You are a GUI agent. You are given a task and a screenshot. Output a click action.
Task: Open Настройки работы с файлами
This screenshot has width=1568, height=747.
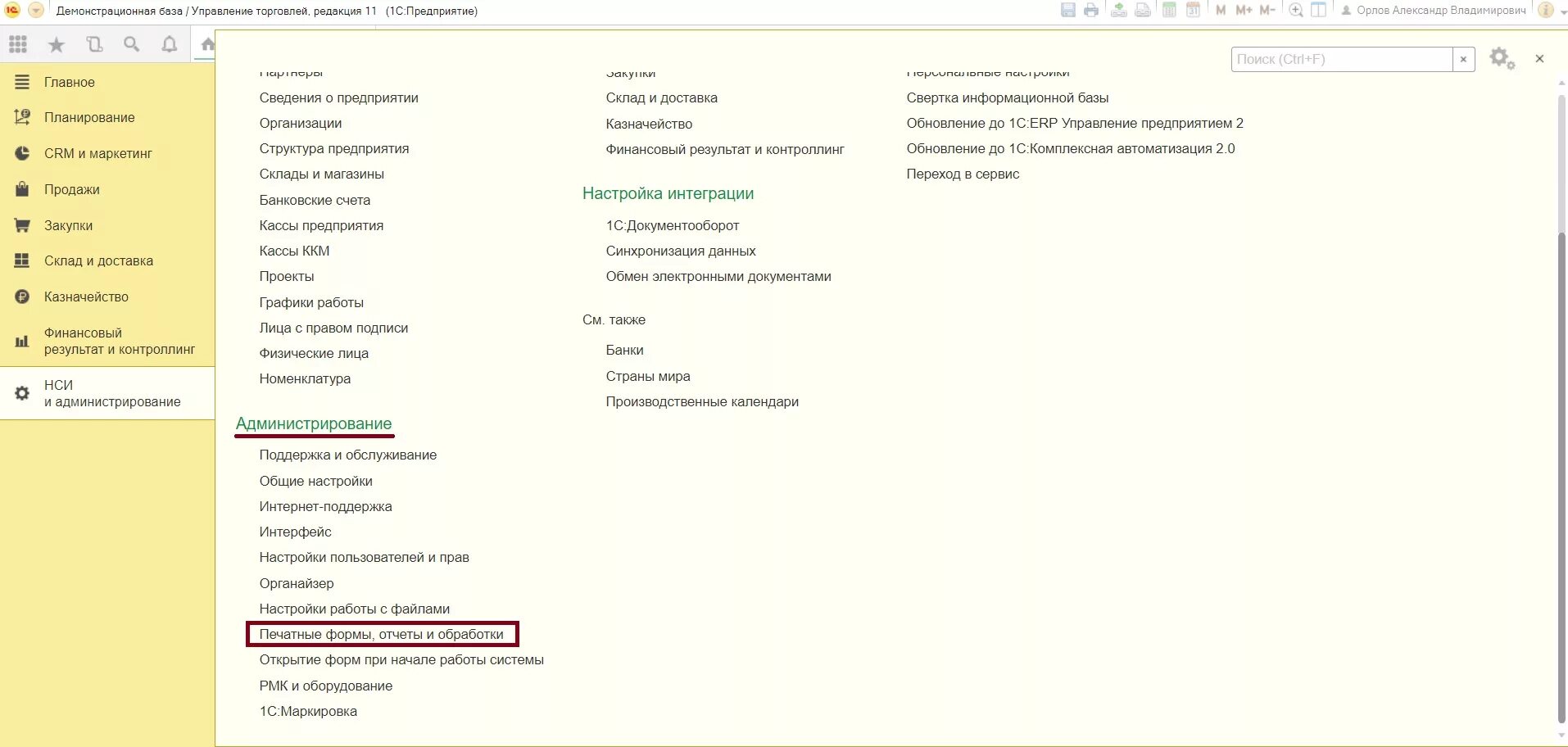[355, 609]
